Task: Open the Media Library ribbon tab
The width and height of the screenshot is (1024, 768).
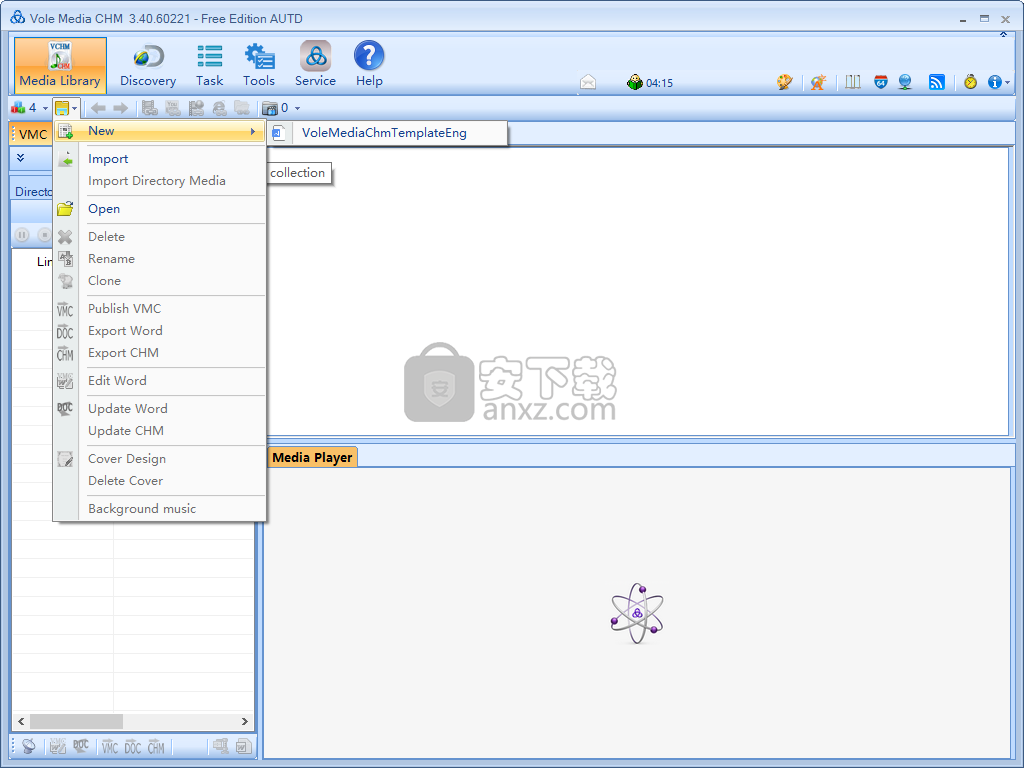Action: pos(60,65)
